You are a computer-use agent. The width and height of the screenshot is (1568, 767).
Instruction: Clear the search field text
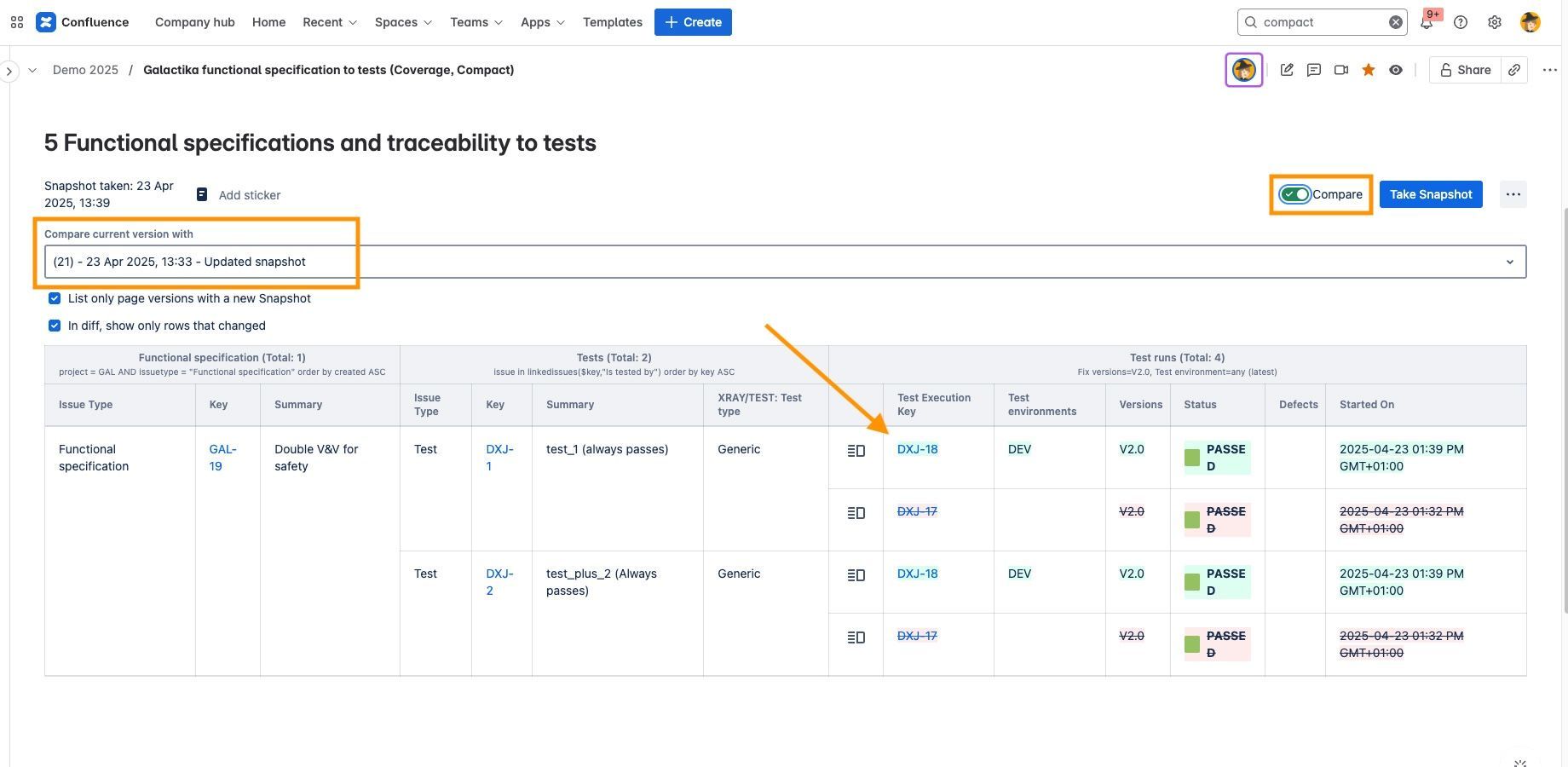point(1396,22)
